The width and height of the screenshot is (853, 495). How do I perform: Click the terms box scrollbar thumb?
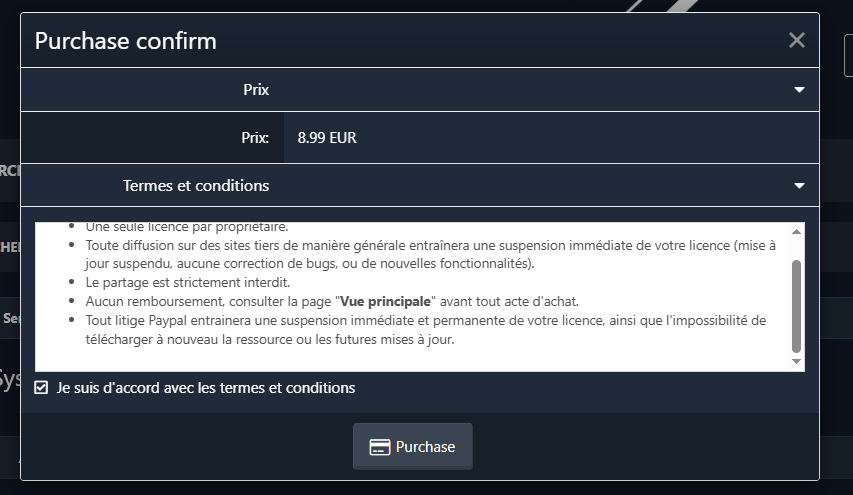point(796,306)
